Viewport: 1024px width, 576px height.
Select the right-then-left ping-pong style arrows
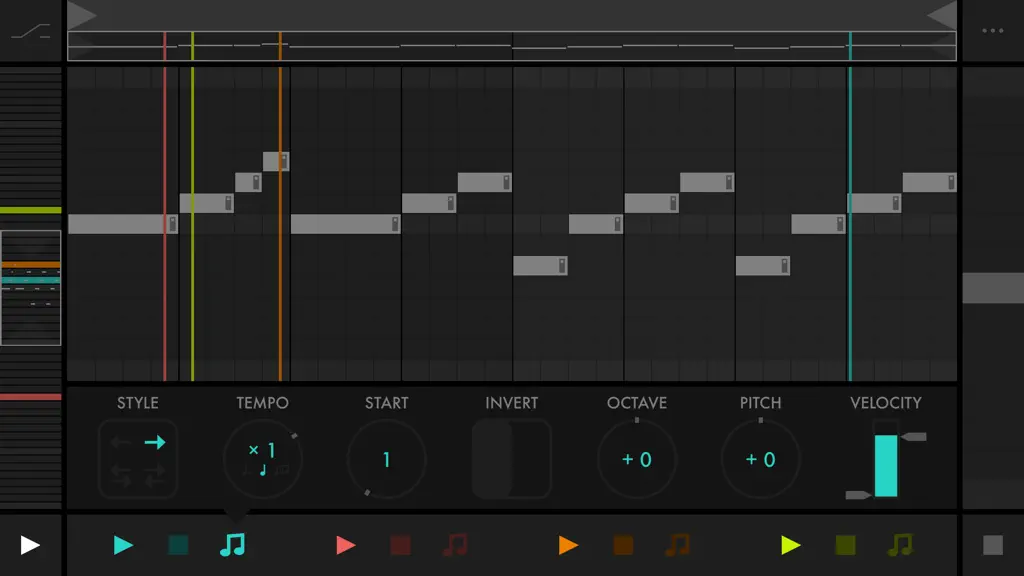pos(155,475)
